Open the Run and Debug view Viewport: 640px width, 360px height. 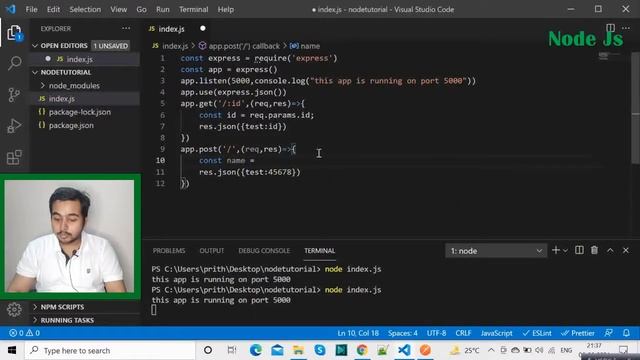(14, 126)
